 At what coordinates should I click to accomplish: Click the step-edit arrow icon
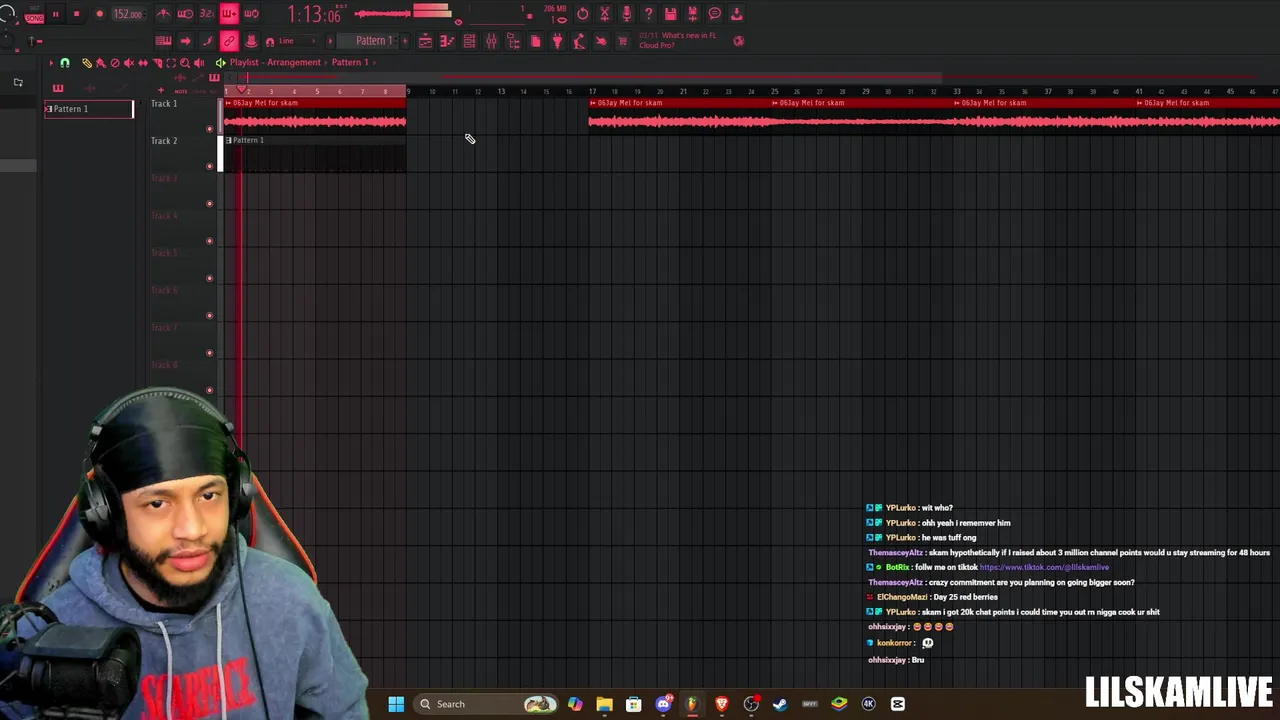point(185,41)
